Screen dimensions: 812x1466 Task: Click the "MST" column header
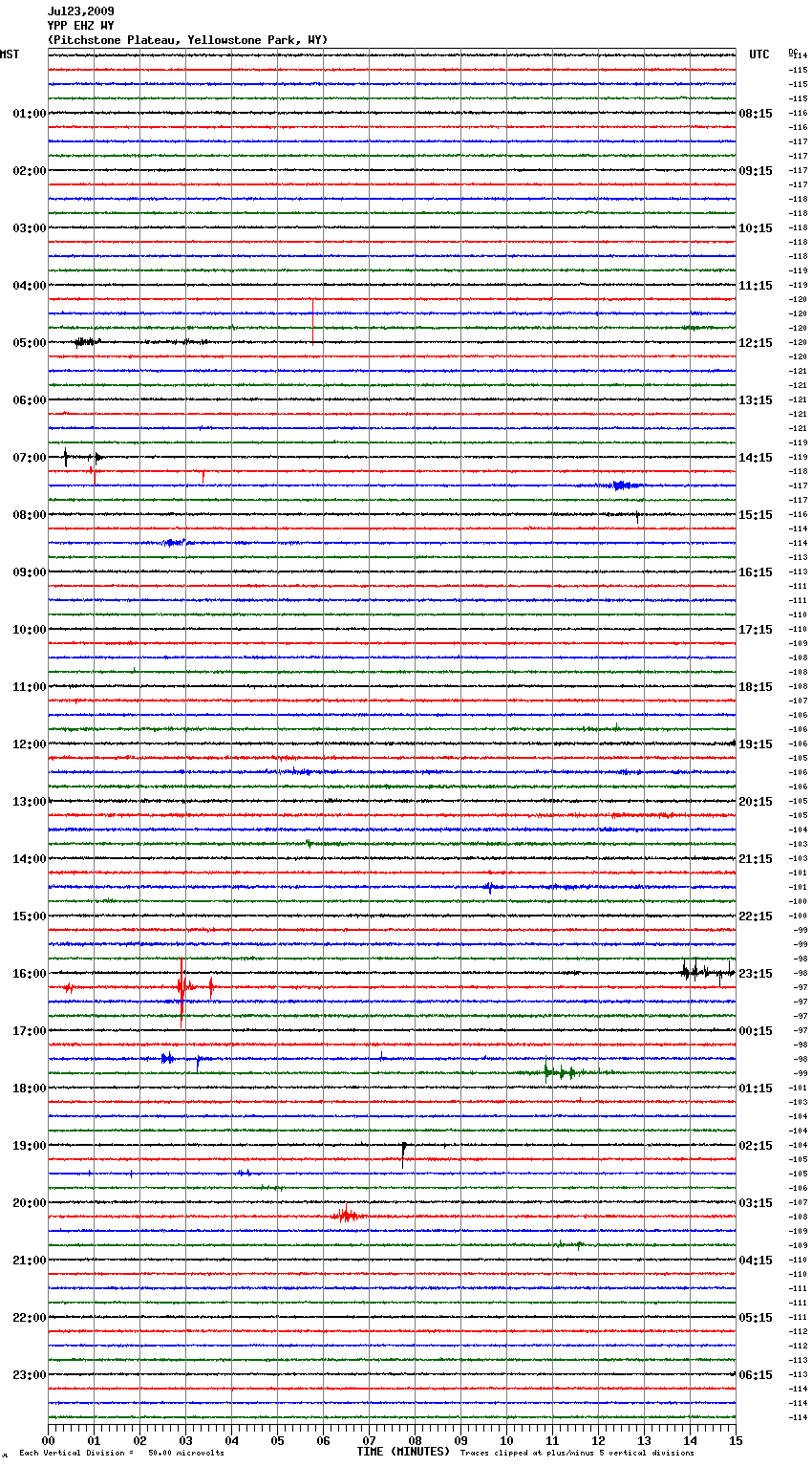(x=10, y=54)
